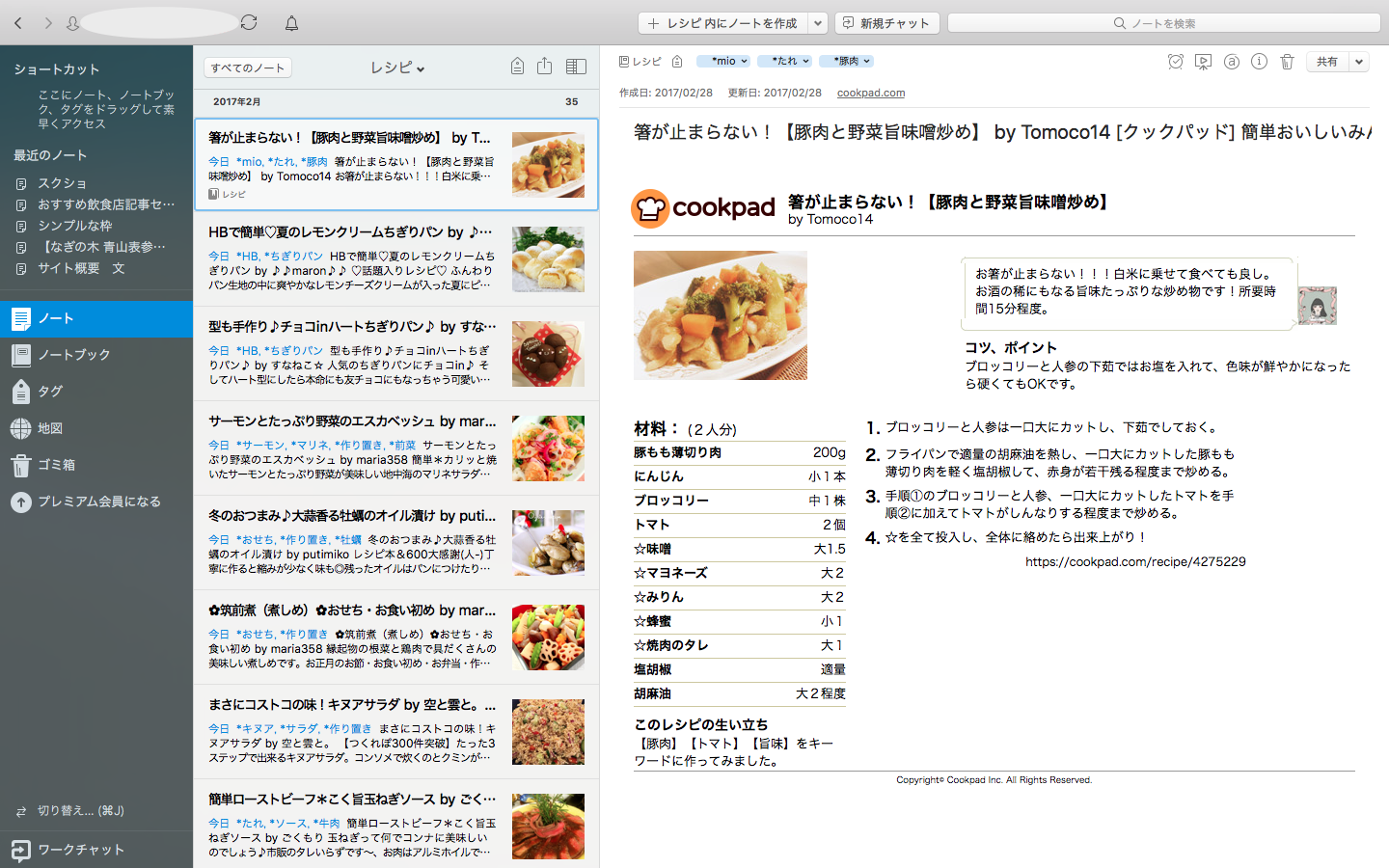The height and width of the screenshot is (868, 1389).
Task: Click すべてのノート button
Action: [x=248, y=68]
